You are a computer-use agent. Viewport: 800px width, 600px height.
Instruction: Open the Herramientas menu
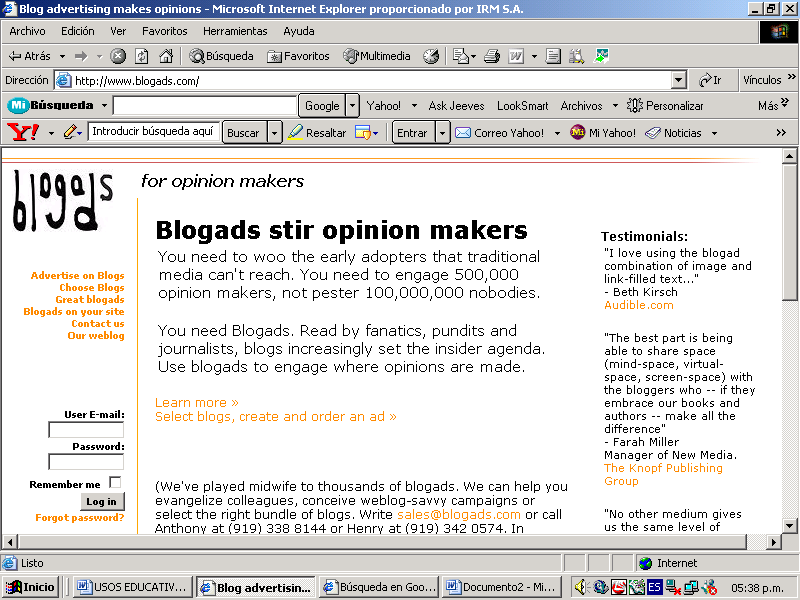[x=235, y=31]
